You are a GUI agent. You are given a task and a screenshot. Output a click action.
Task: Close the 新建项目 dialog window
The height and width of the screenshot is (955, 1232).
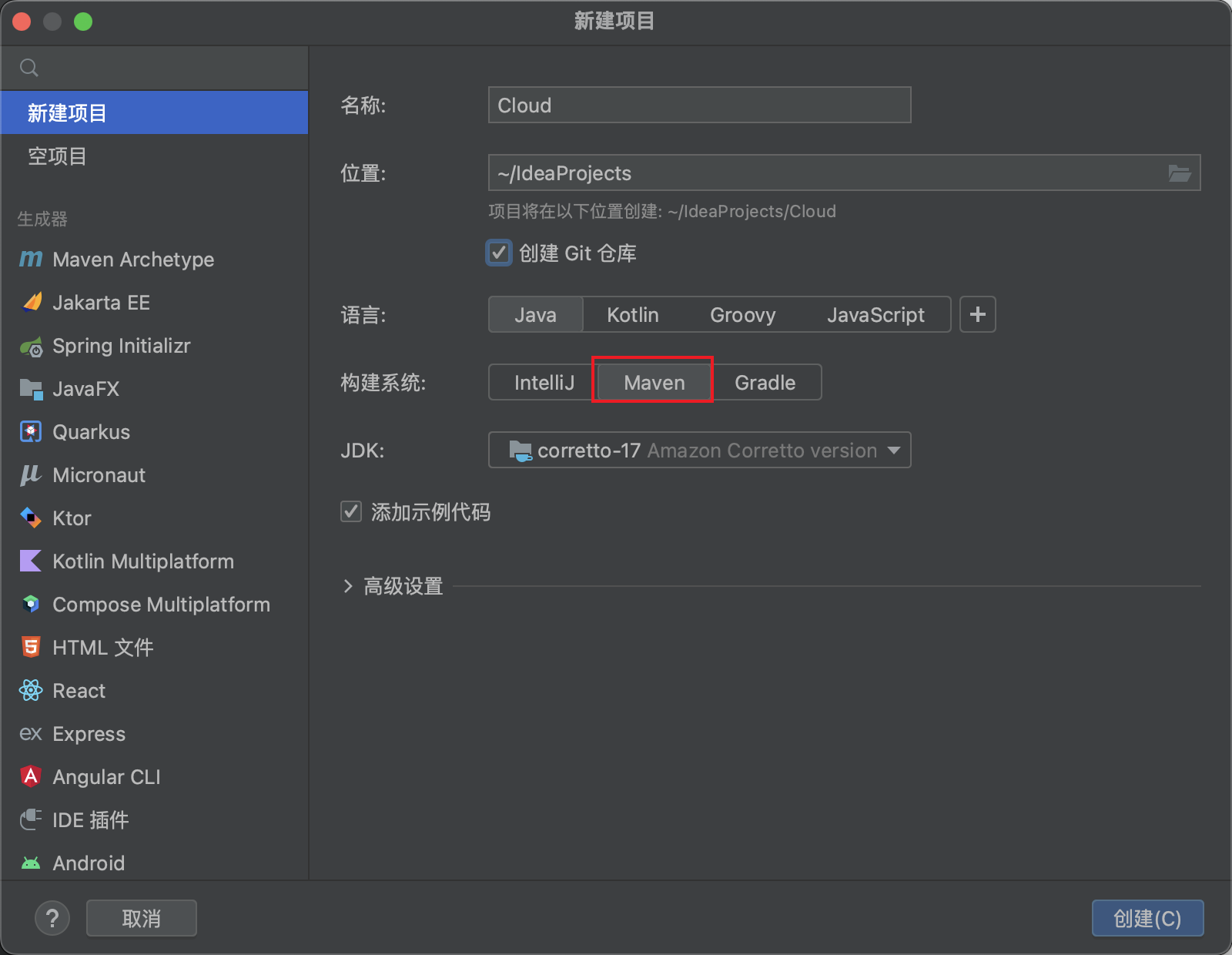(x=22, y=22)
